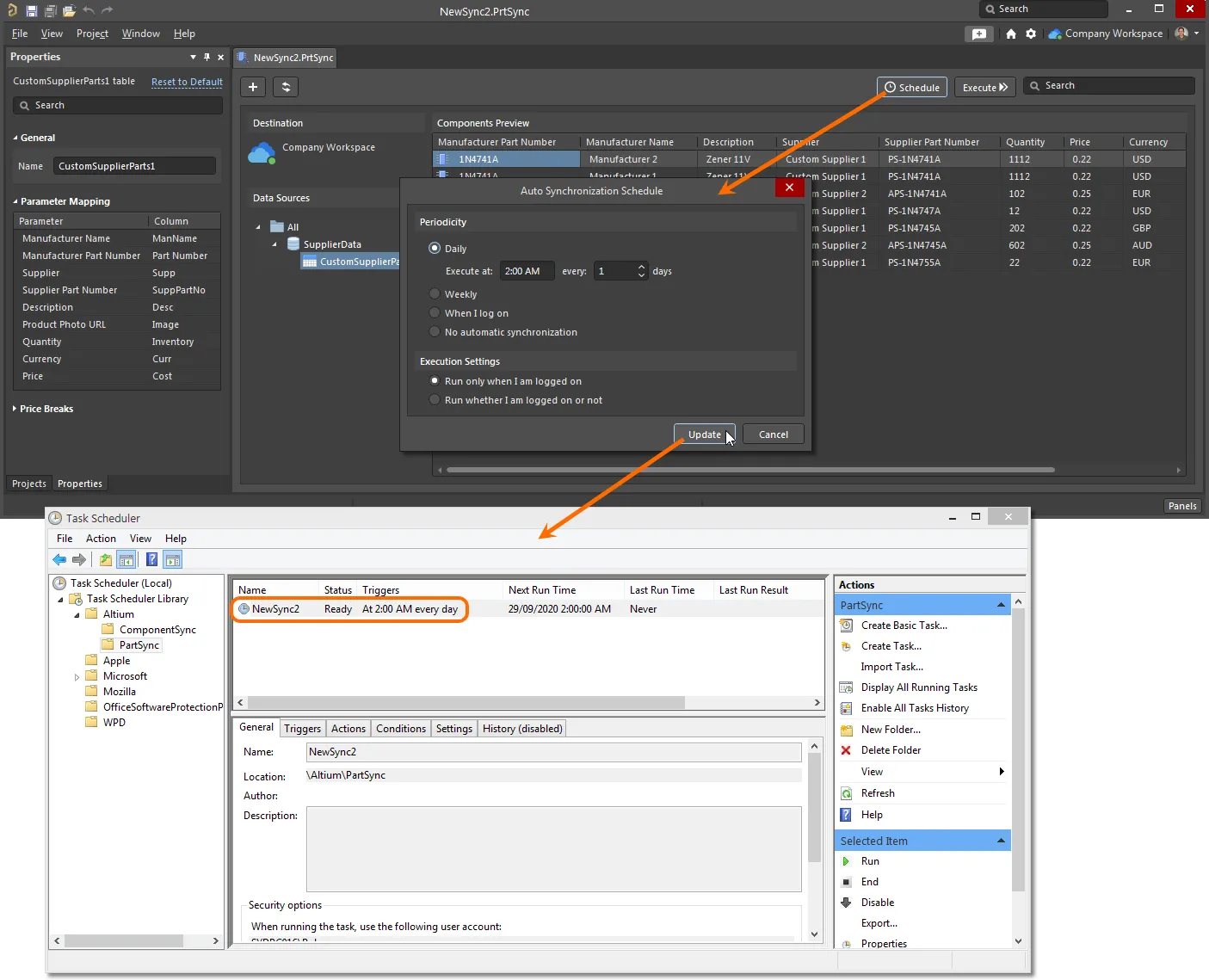Viewport: 1209px width, 980px height.
Task: Click the save icon in title bar
Action: (x=32, y=11)
